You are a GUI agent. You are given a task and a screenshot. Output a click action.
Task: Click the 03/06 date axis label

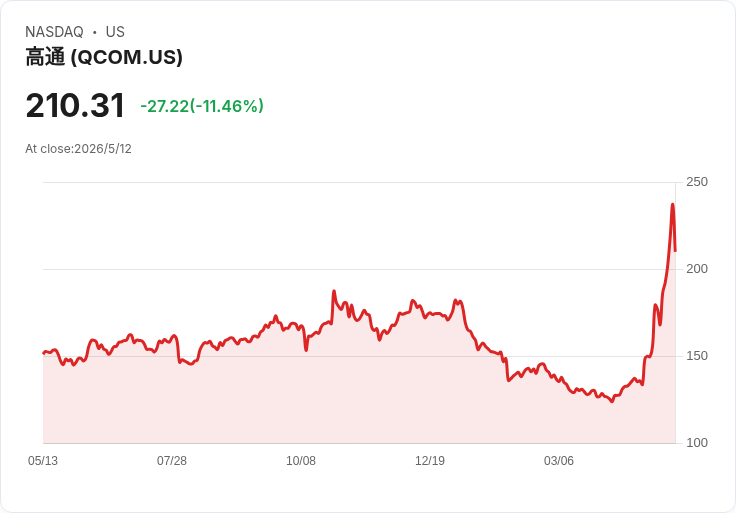(559, 461)
